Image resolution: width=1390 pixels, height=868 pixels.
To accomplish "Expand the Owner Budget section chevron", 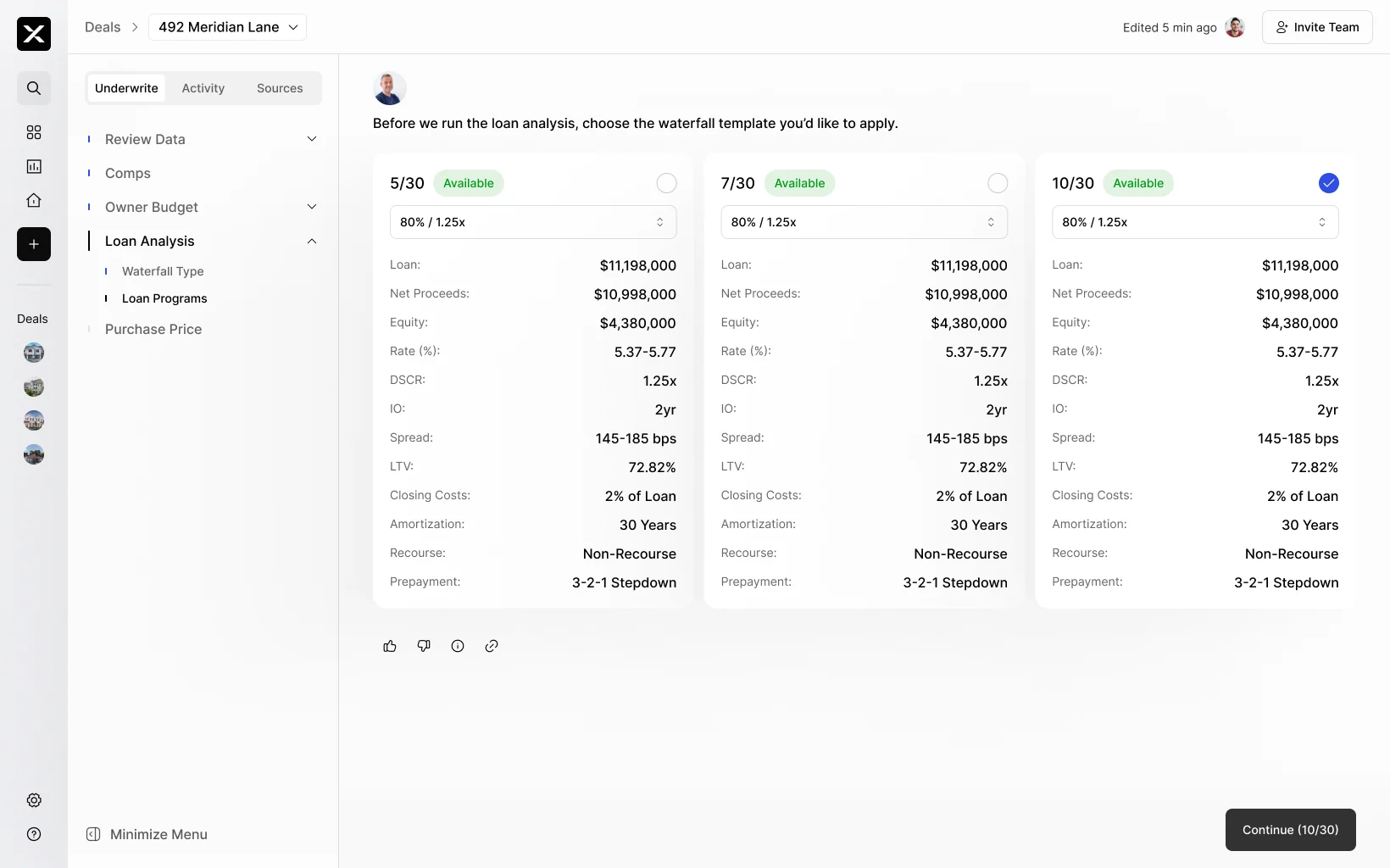I will coord(312,207).
